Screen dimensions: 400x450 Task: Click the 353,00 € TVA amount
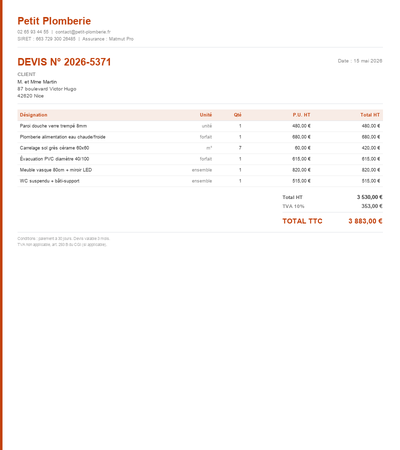coord(372,206)
